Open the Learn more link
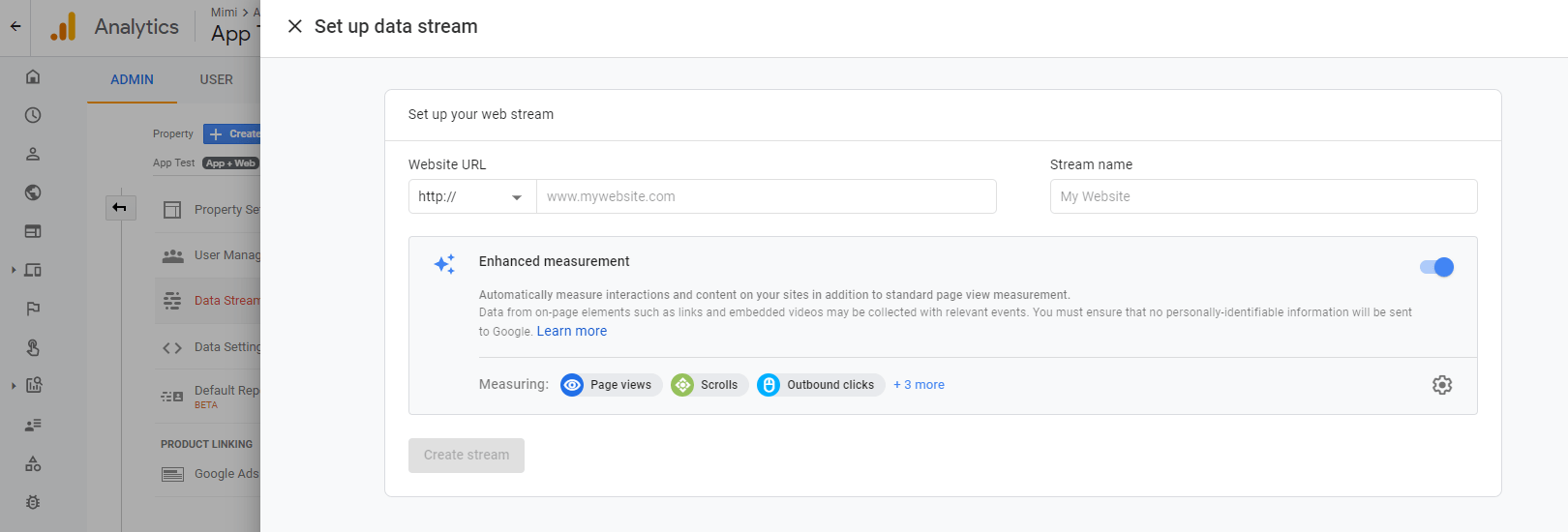This screenshot has height=532, width=1568. 571,331
